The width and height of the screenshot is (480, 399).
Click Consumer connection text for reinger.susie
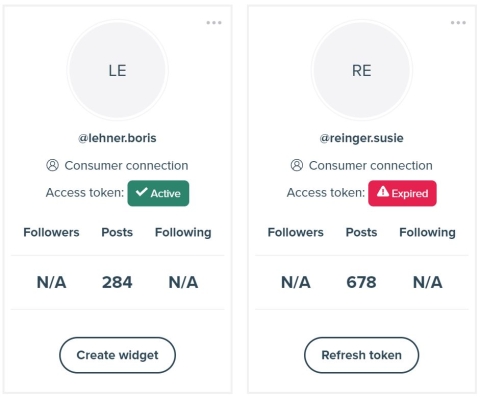371,165
